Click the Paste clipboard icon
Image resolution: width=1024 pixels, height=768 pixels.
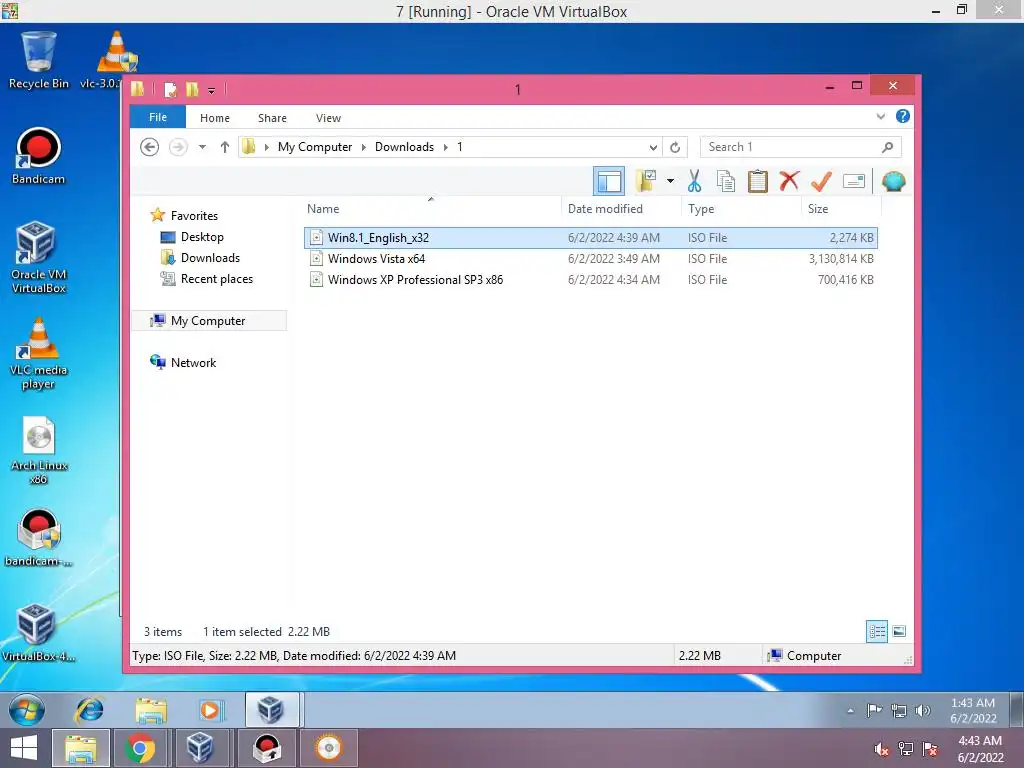758,181
